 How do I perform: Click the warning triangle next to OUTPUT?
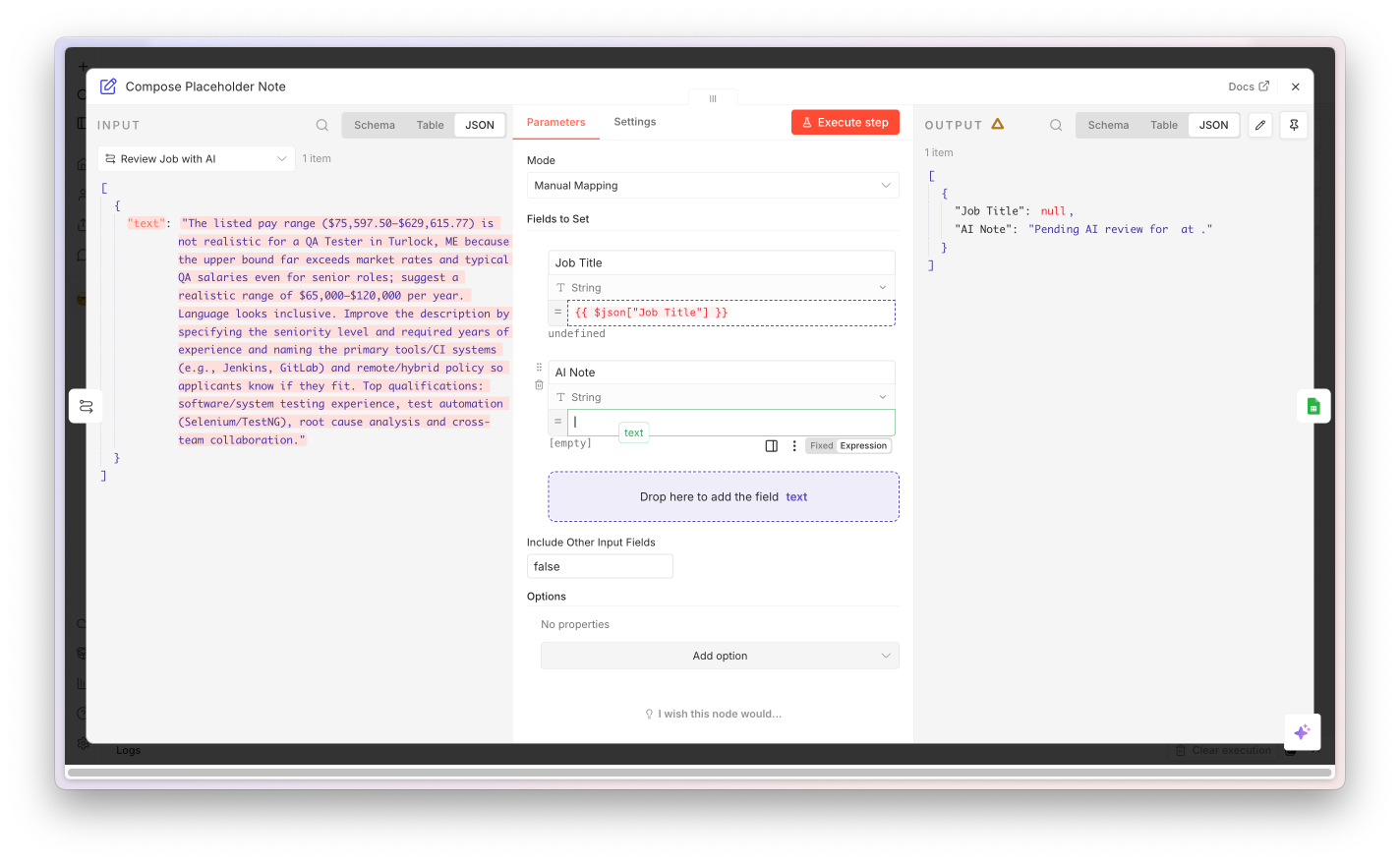click(x=998, y=124)
